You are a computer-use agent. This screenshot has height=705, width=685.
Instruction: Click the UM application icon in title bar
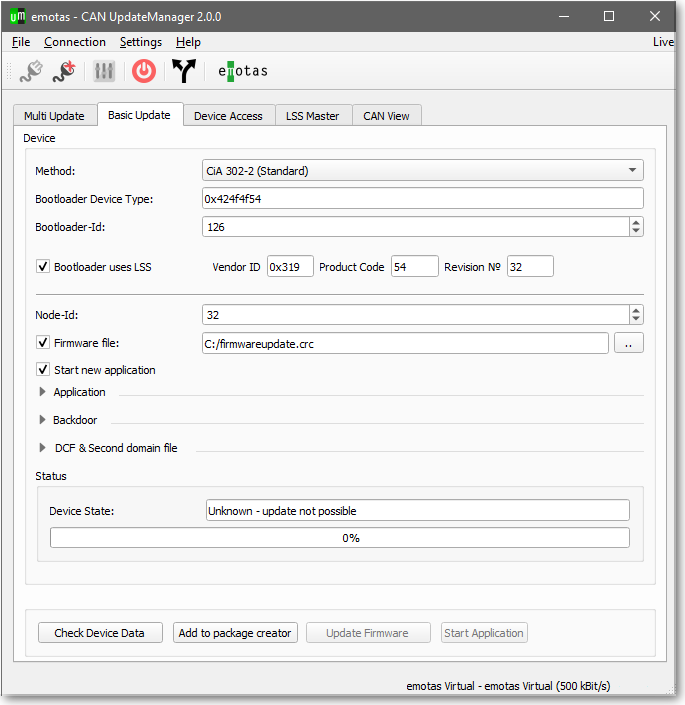point(17,16)
